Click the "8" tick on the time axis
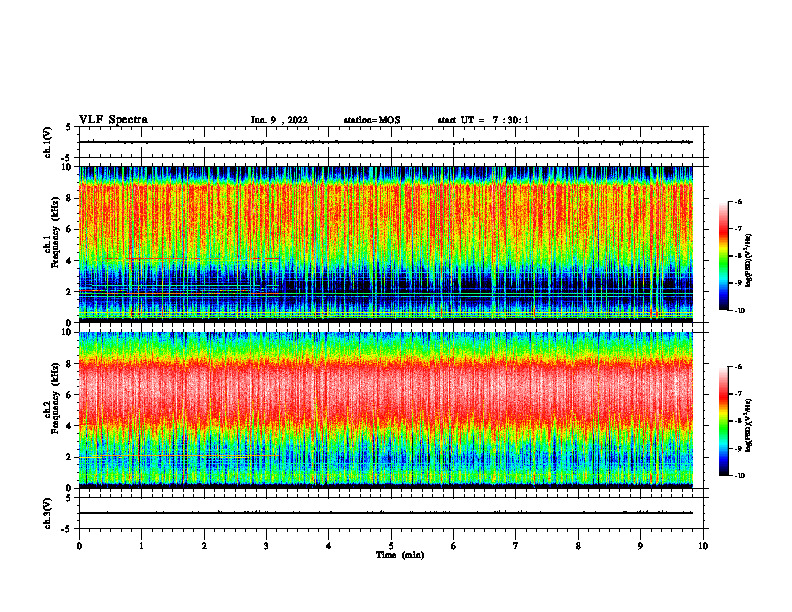The width and height of the screenshot is (792, 612). tap(578, 546)
